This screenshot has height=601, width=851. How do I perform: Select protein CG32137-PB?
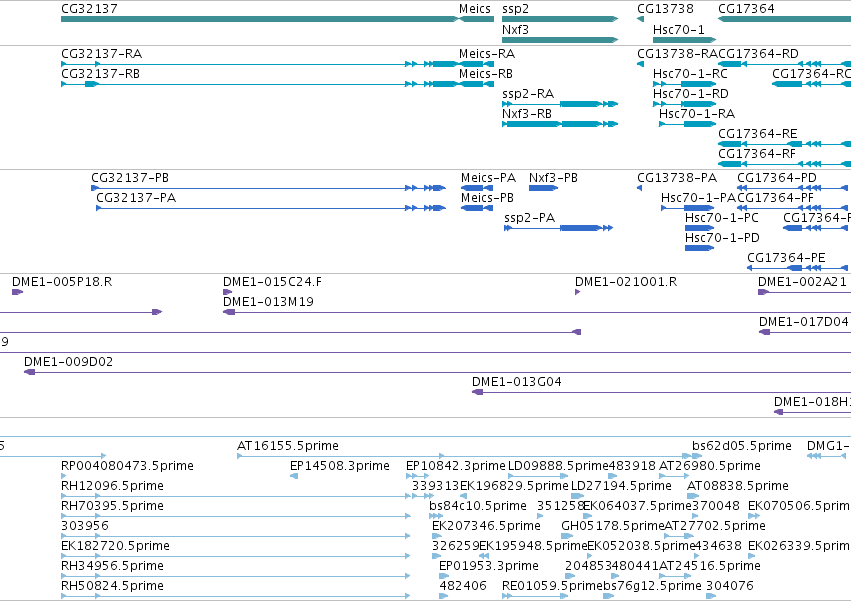click(269, 188)
